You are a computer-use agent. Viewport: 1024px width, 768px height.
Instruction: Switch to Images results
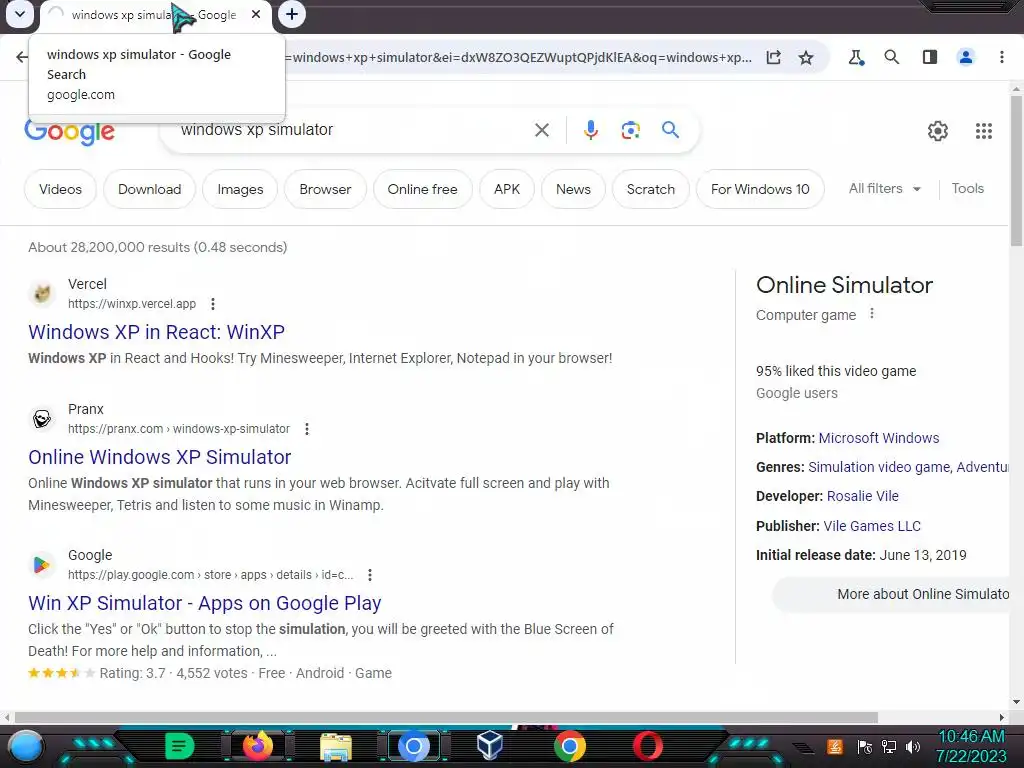(240, 189)
